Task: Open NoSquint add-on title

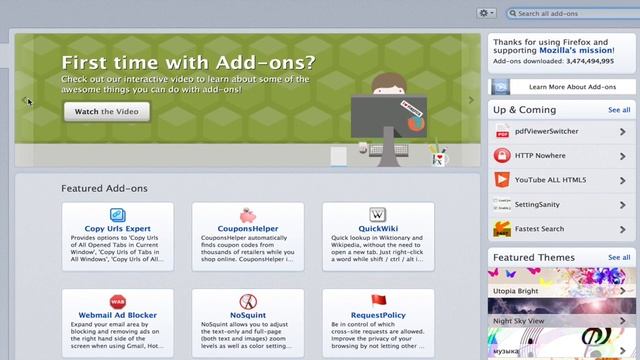Action: 248,315
